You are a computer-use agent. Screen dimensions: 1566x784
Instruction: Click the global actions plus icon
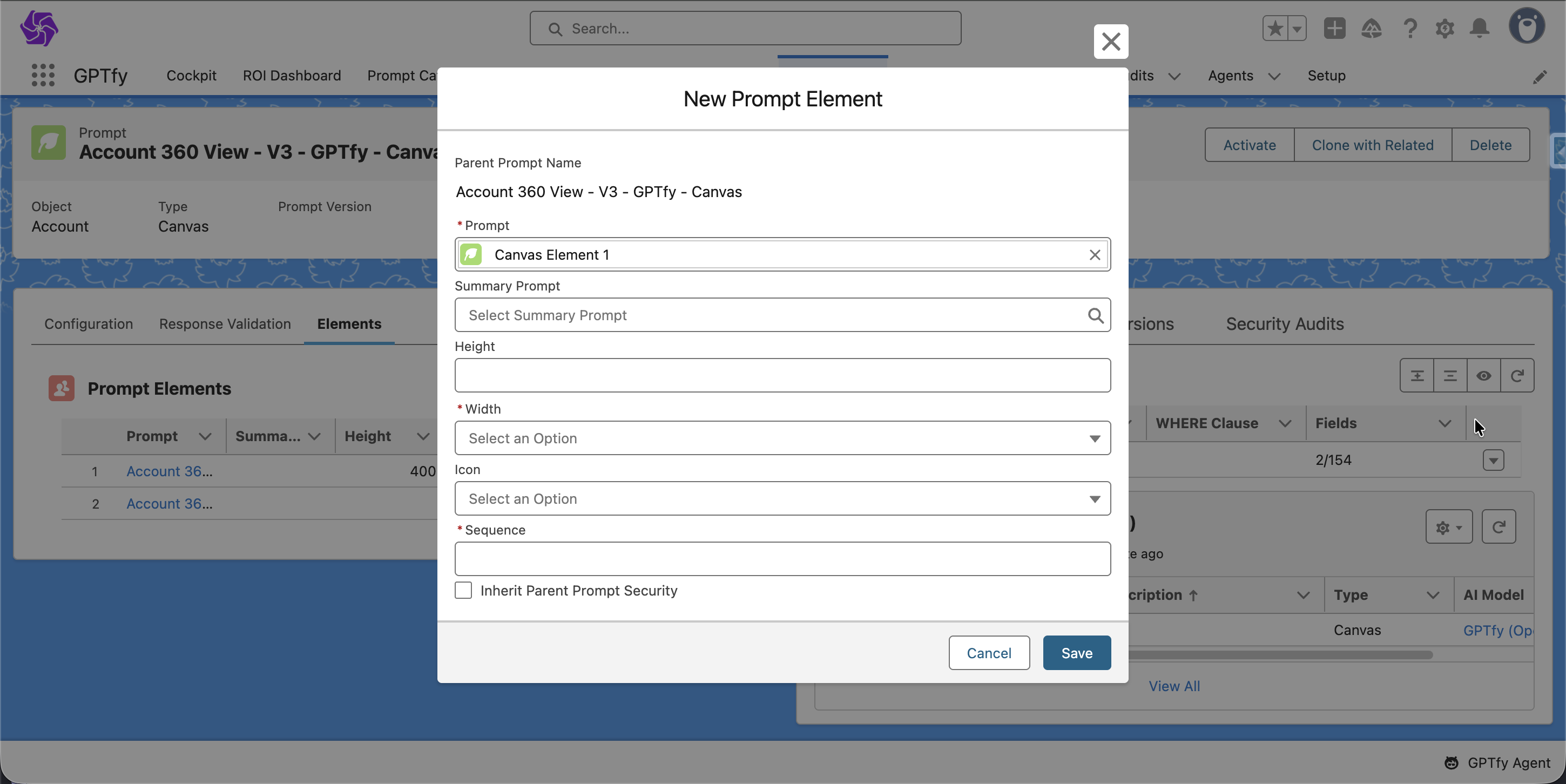[1334, 29]
